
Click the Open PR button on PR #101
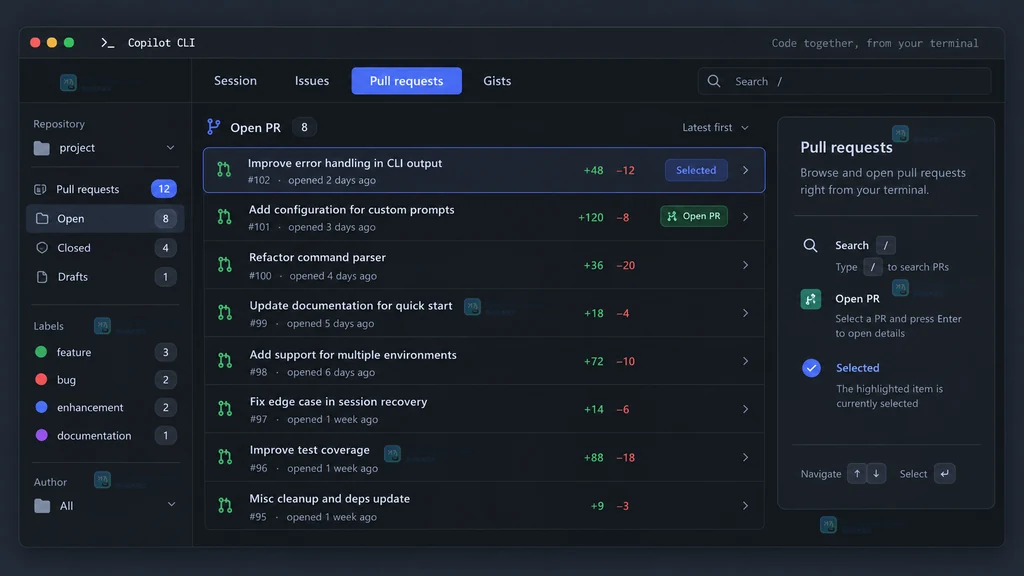(694, 216)
